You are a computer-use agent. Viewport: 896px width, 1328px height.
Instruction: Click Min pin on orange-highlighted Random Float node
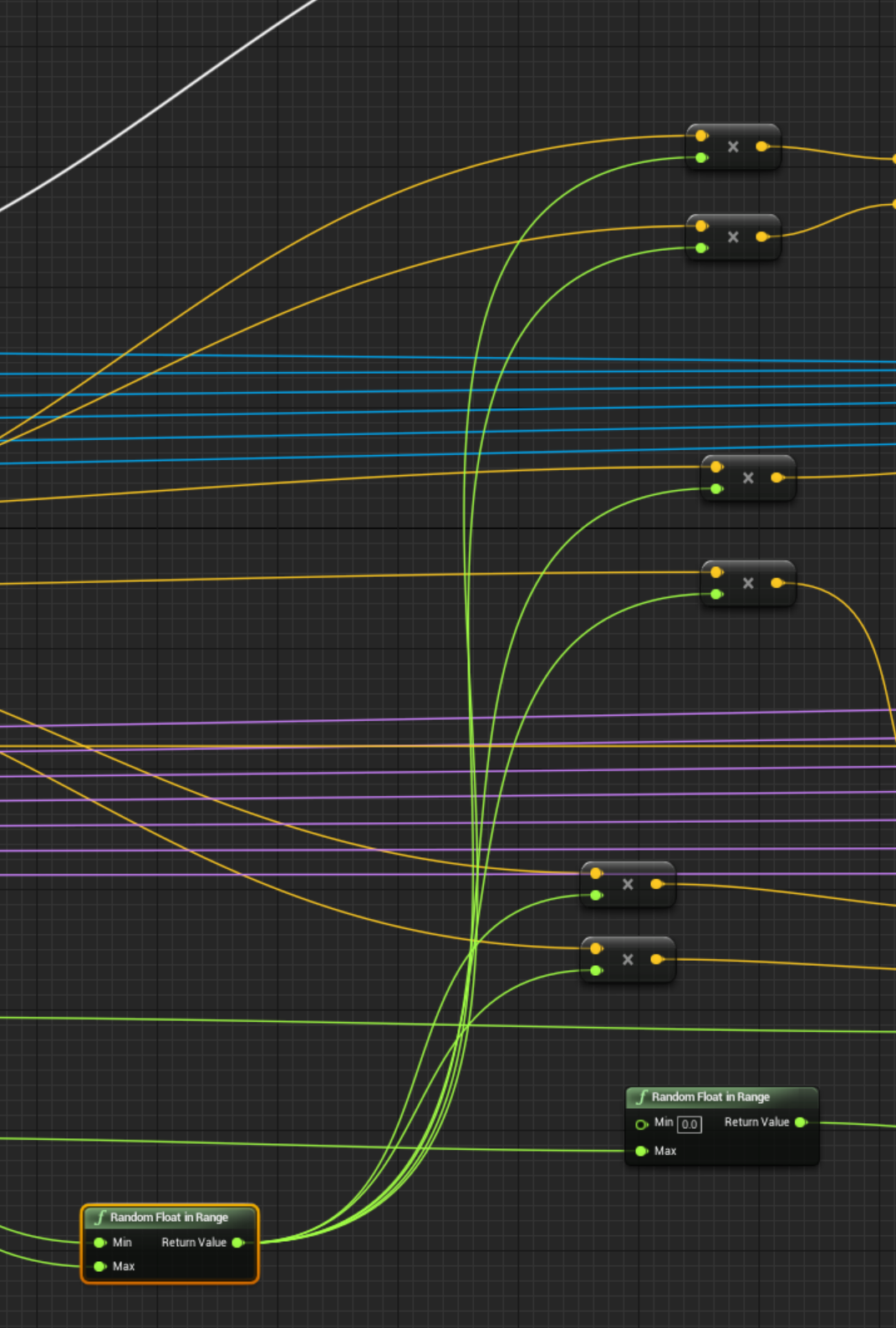100,1243
